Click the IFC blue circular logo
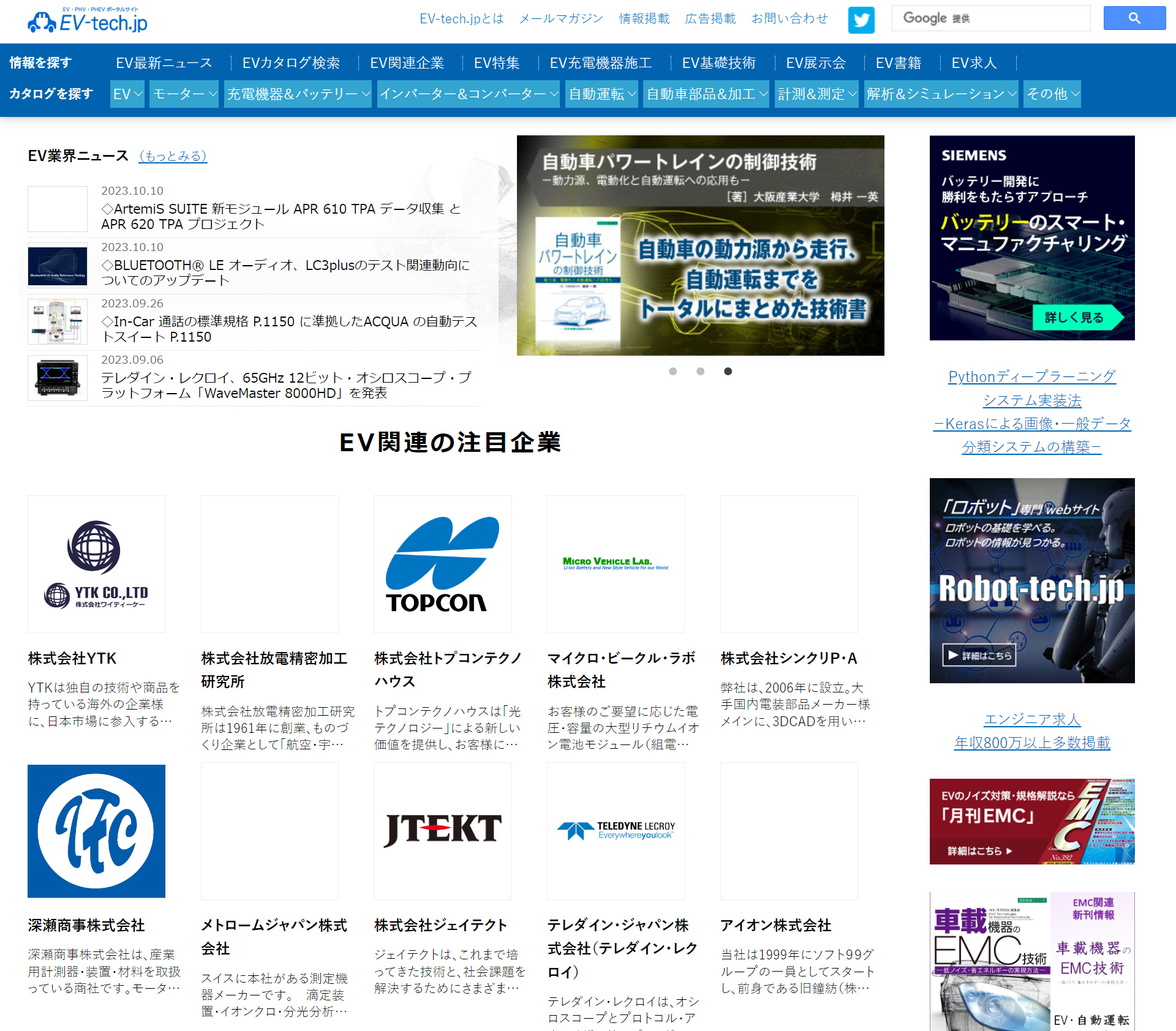 (96, 830)
